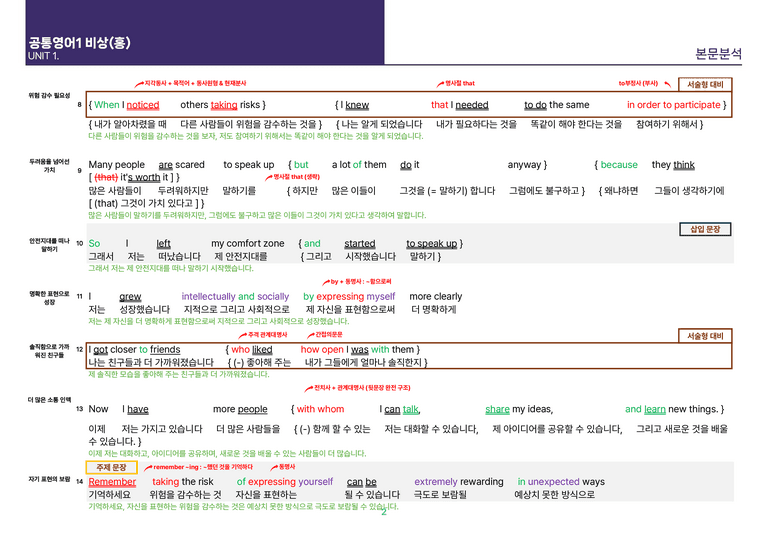Click the word 'noticed' in sentence 8

(143, 105)
